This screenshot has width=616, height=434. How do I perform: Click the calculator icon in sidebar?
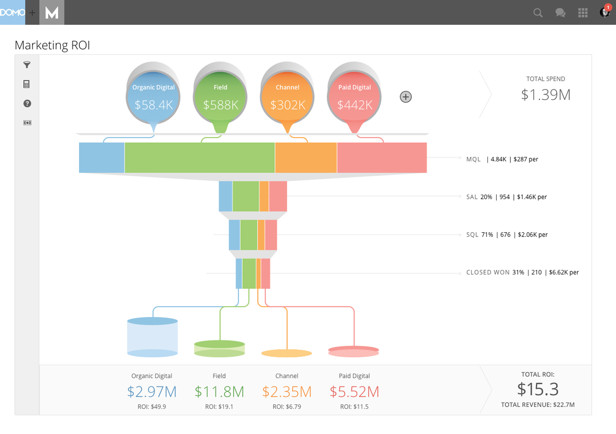point(27,84)
